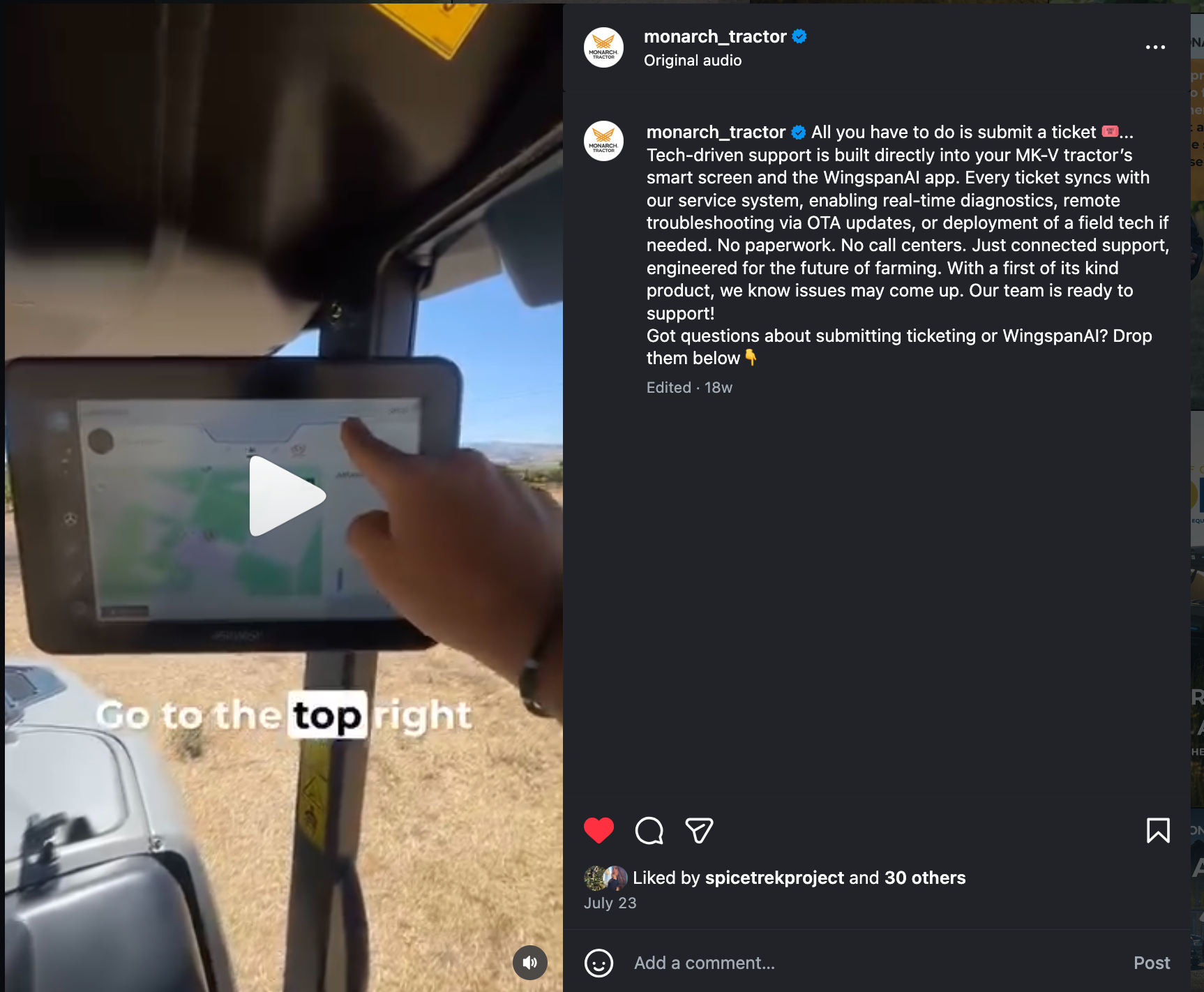Unlike the post with the red heart
The width and height of the screenshot is (1204, 992).
(x=599, y=830)
